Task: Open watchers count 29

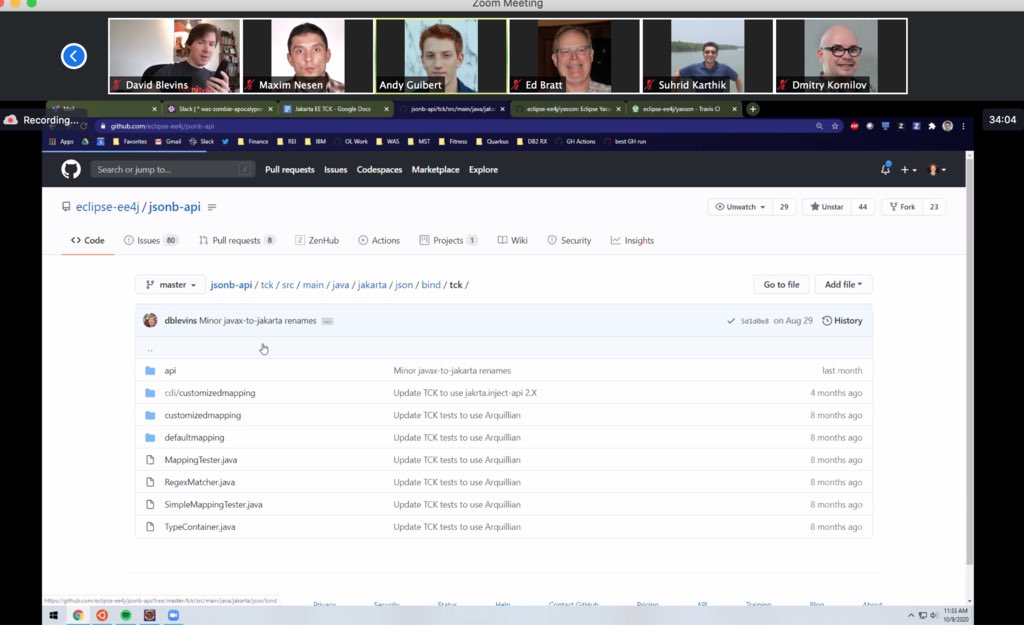Action: tap(784, 207)
